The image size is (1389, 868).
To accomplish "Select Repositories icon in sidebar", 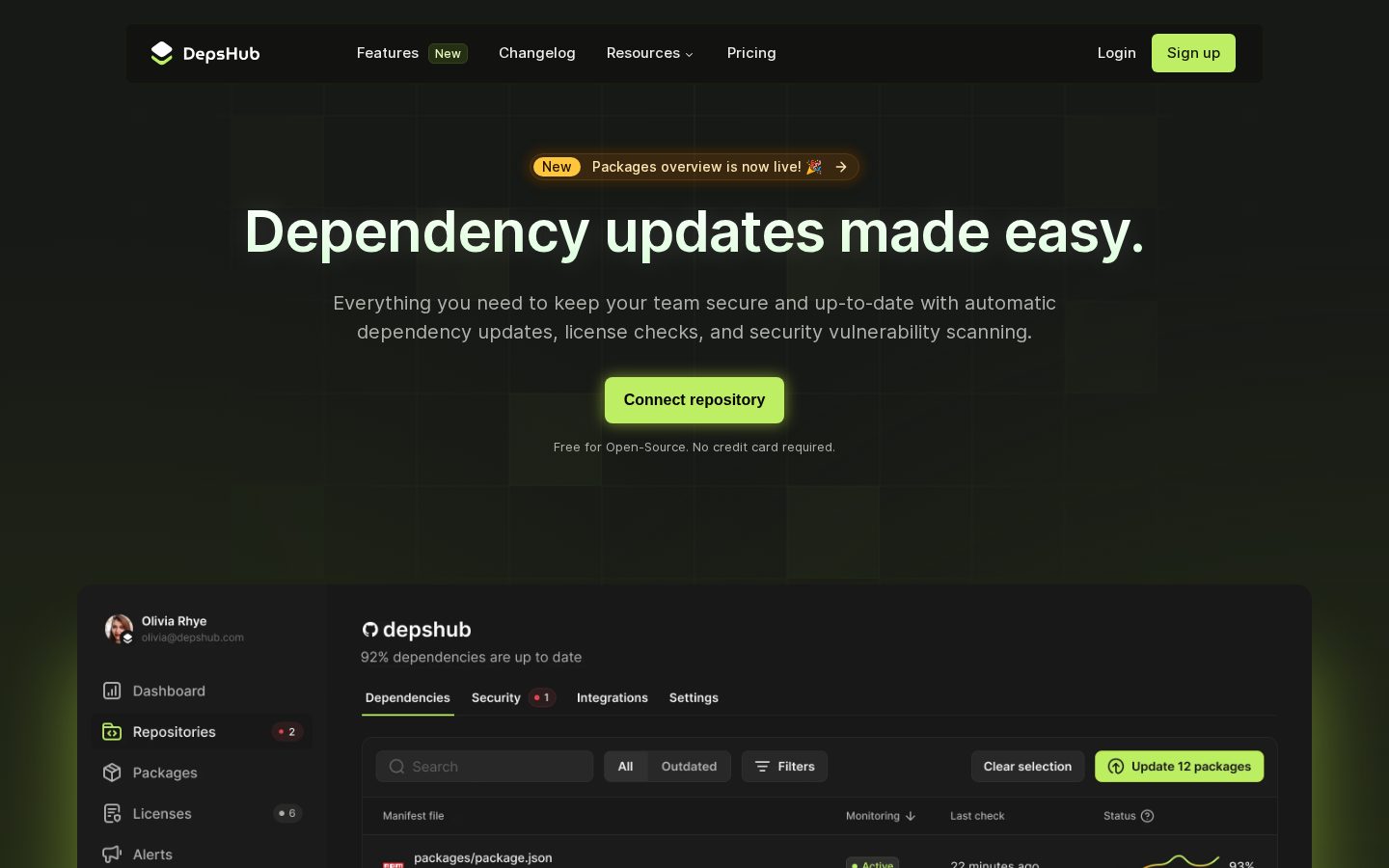I will point(112,732).
